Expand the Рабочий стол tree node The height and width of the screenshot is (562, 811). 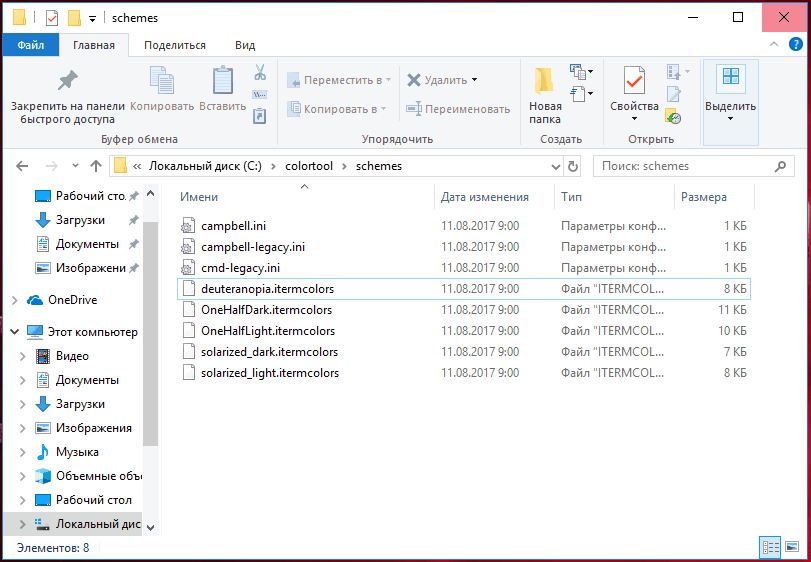[22, 500]
